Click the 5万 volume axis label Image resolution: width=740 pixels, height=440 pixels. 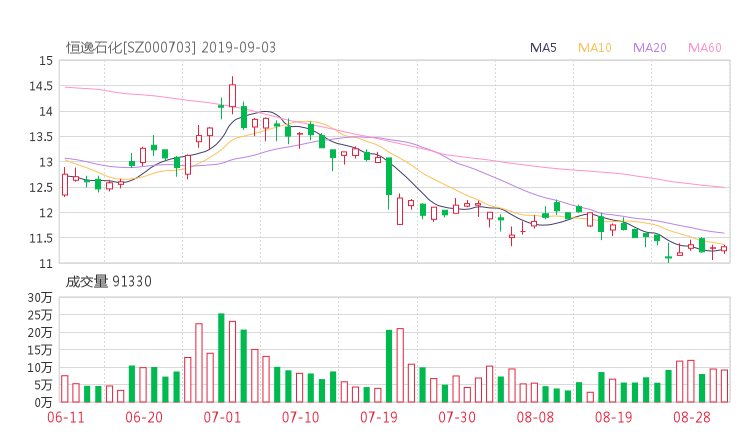[43, 385]
